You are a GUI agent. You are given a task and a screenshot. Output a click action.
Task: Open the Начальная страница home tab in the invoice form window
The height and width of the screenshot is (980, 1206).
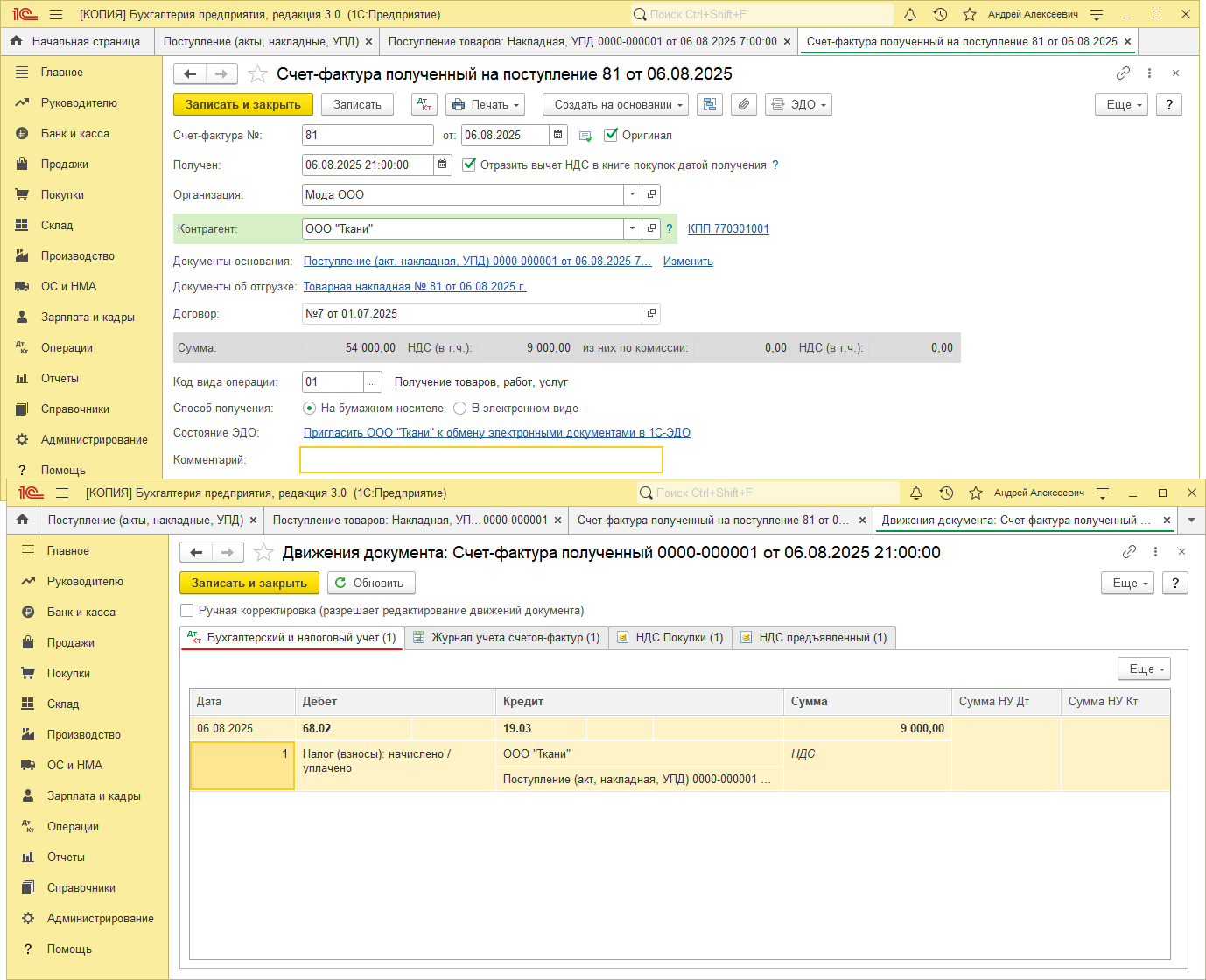76,41
